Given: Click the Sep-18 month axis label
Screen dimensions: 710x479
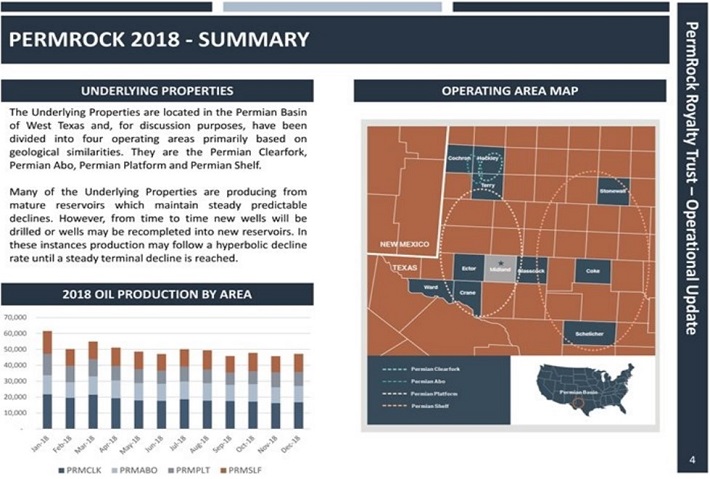Looking at the screenshot, I should (x=223, y=444).
